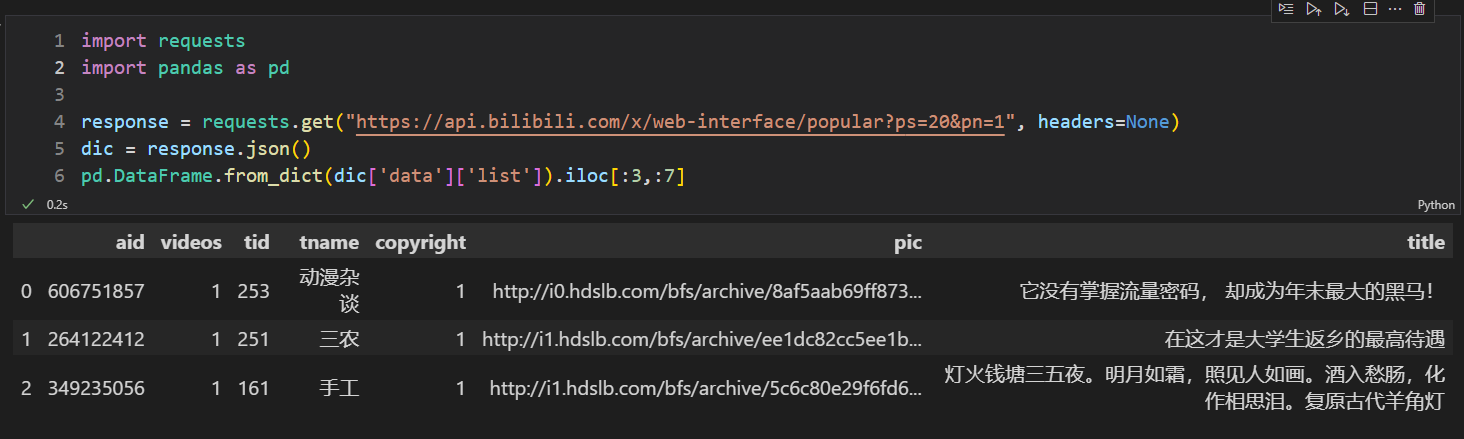
Task: Open the bilibili API URL link
Action: click(x=680, y=122)
